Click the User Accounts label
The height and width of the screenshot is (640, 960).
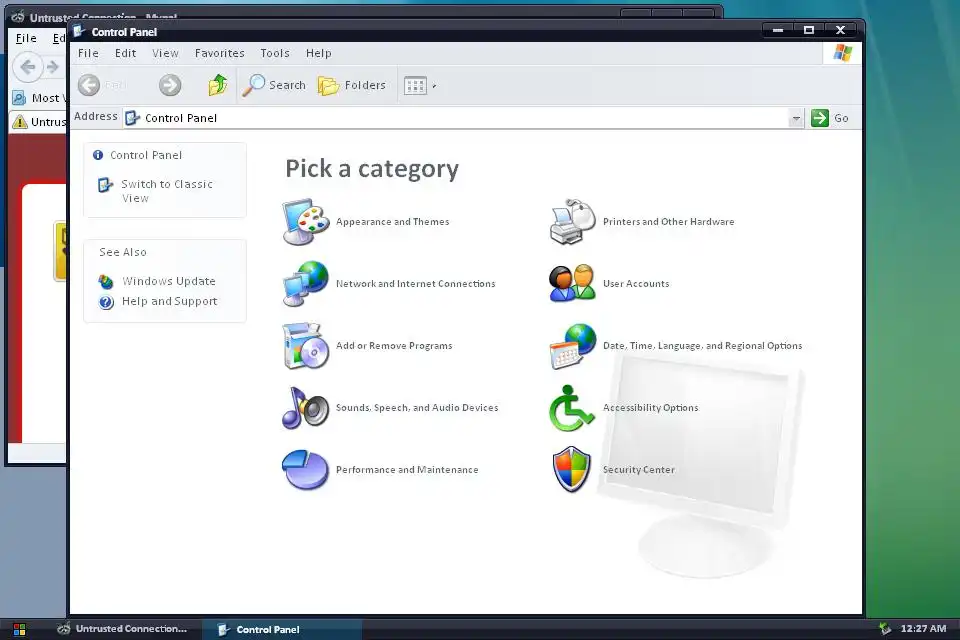636,284
